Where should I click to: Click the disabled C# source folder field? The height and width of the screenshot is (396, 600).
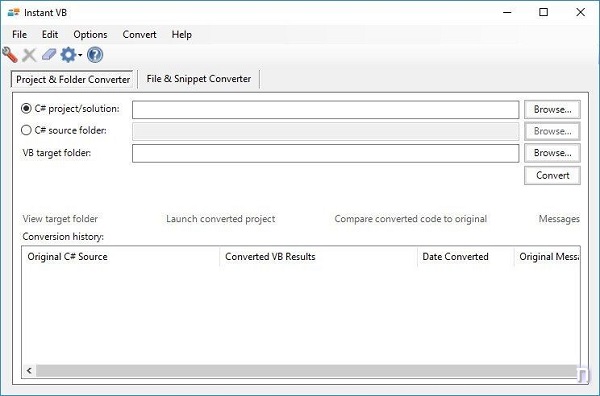point(326,132)
